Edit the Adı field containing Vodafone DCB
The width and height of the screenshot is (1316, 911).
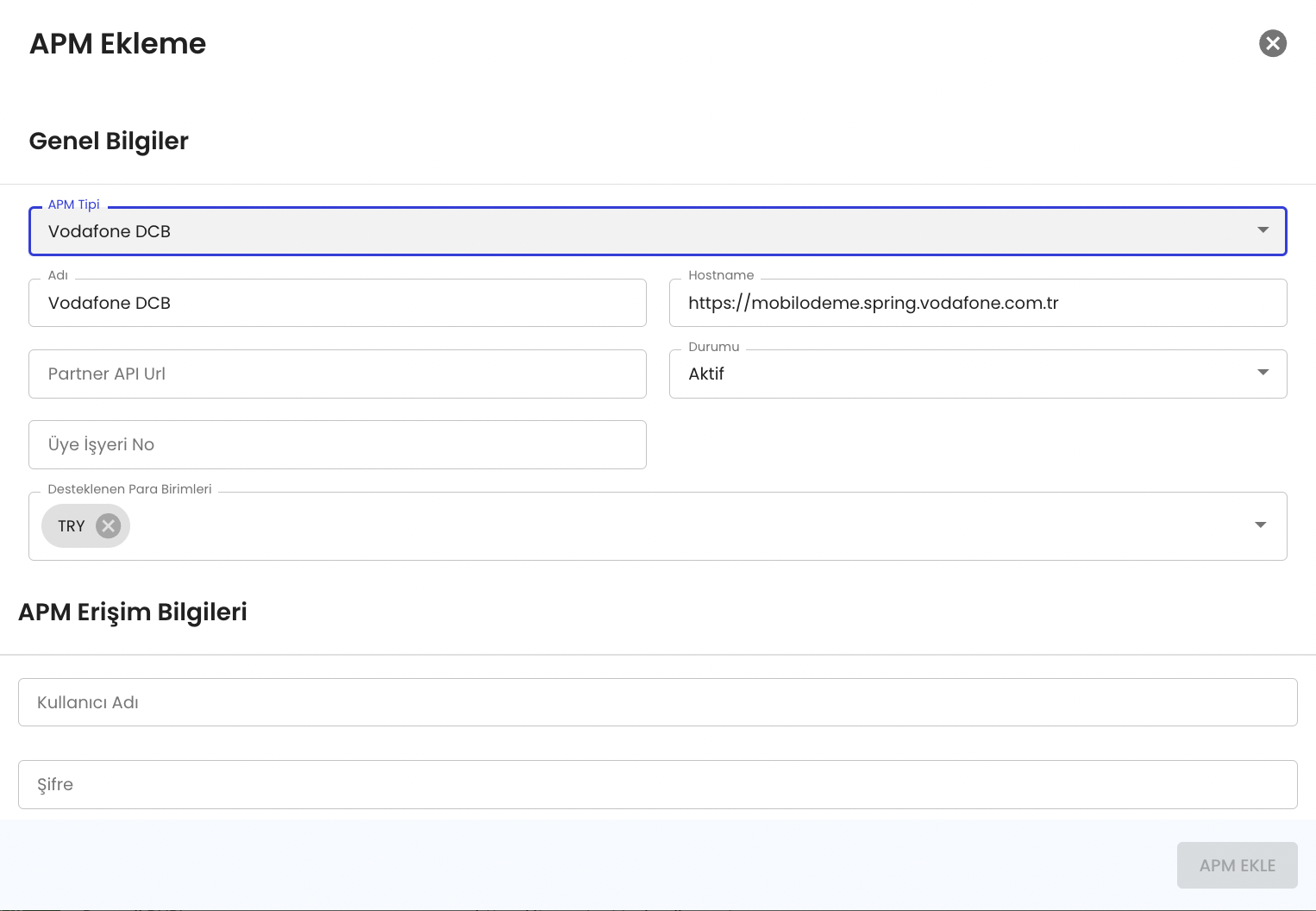pos(337,303)
